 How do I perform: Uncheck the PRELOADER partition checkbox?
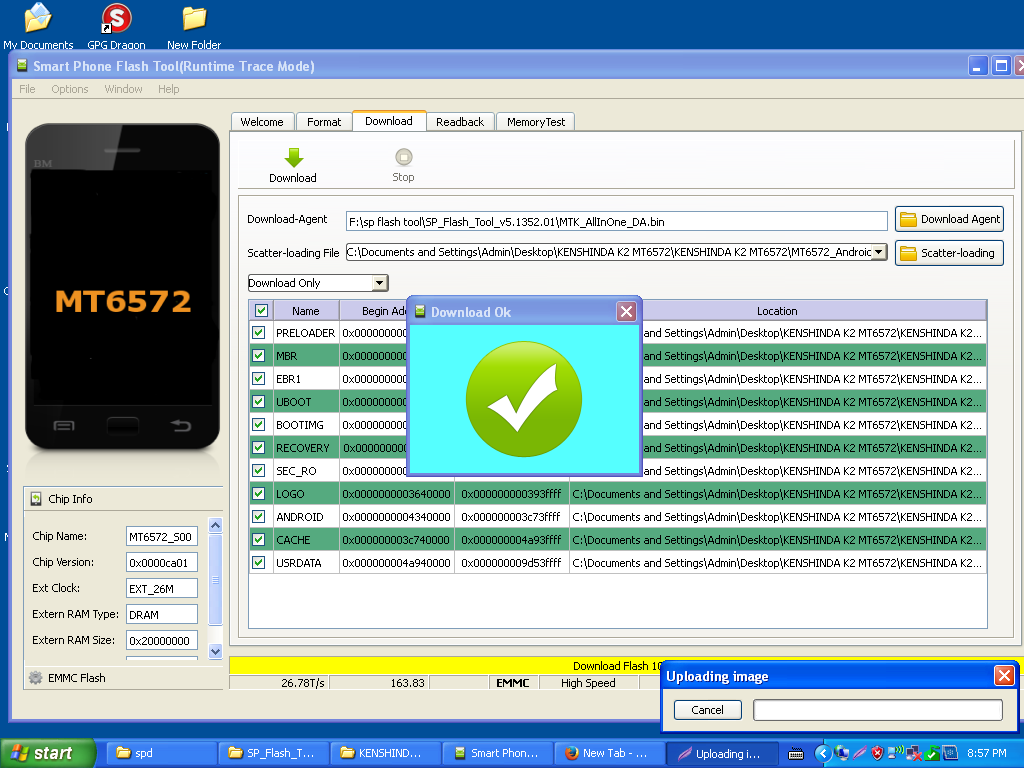coord(259,333)
